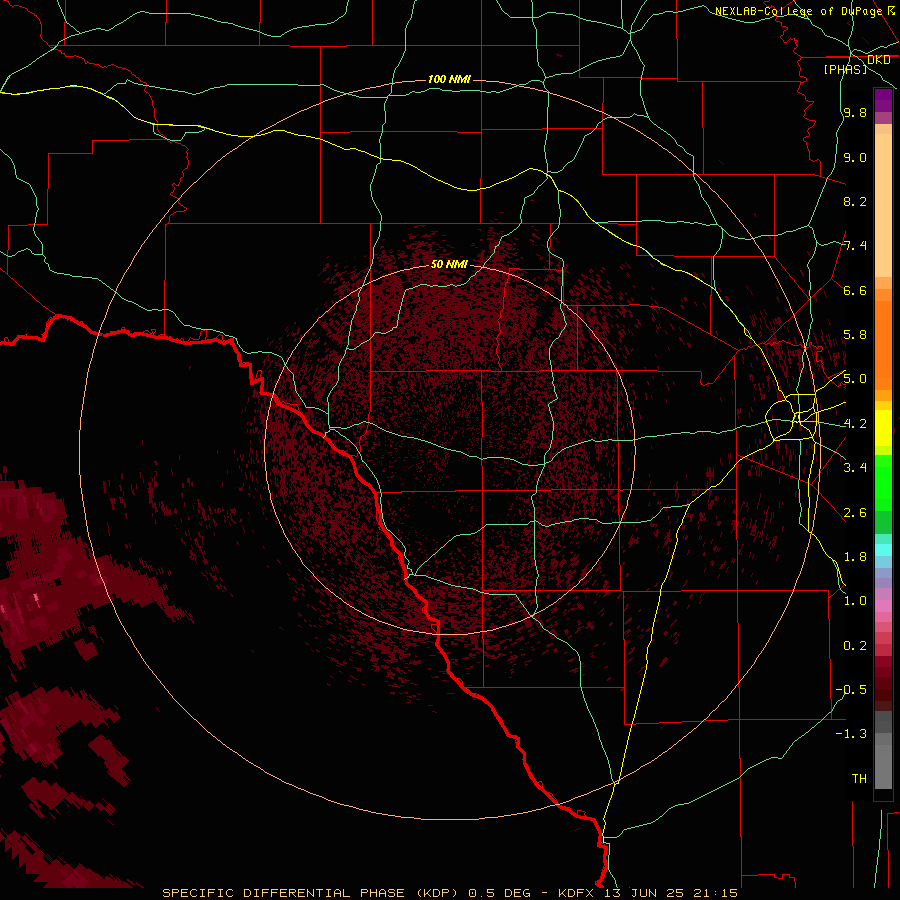Click the 6.6 value on the color scale
This screenshot has width=900, height=900.
pos(855,290)
